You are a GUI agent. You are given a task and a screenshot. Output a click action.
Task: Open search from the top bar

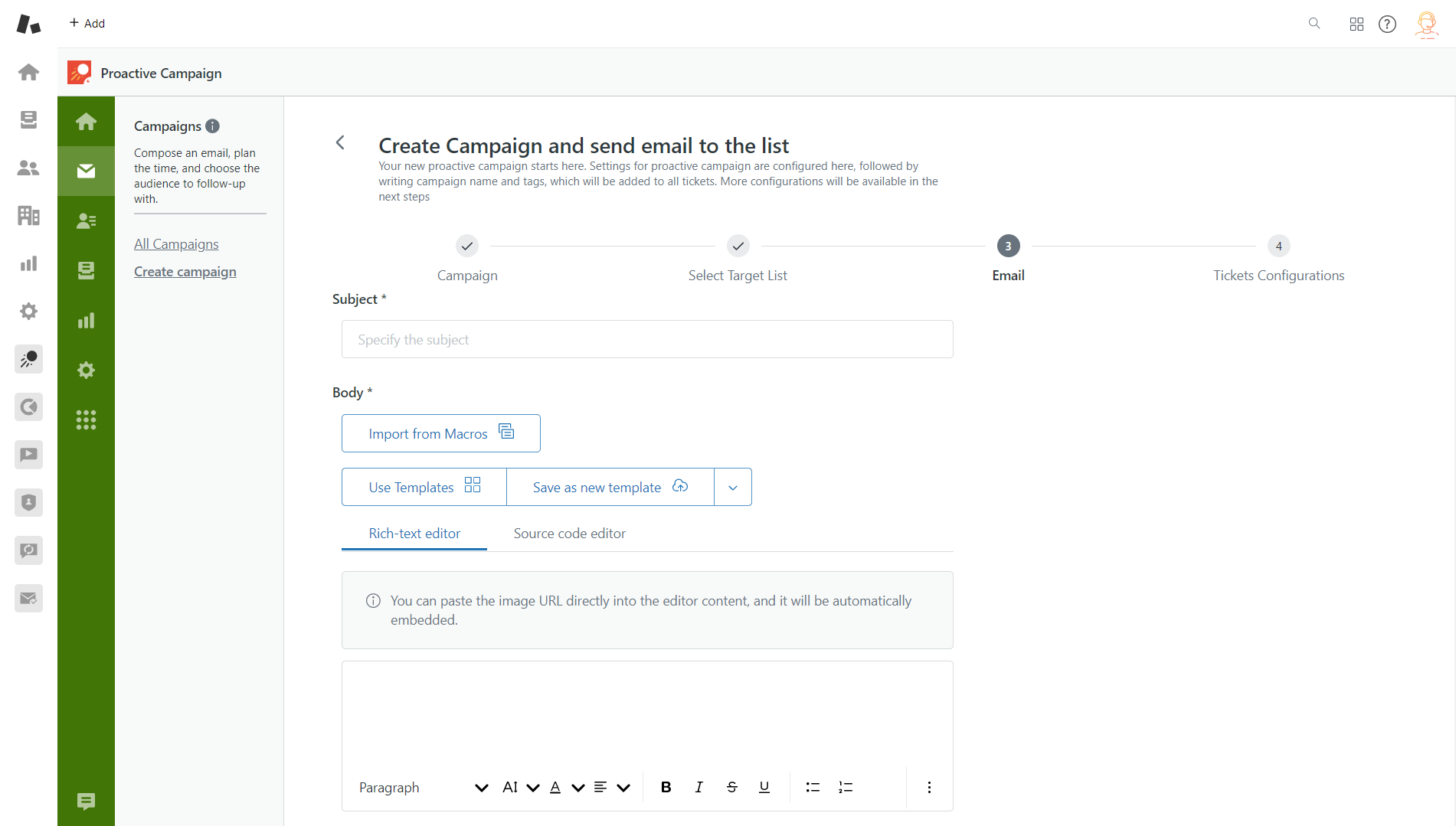click(x=1314, y=24)
